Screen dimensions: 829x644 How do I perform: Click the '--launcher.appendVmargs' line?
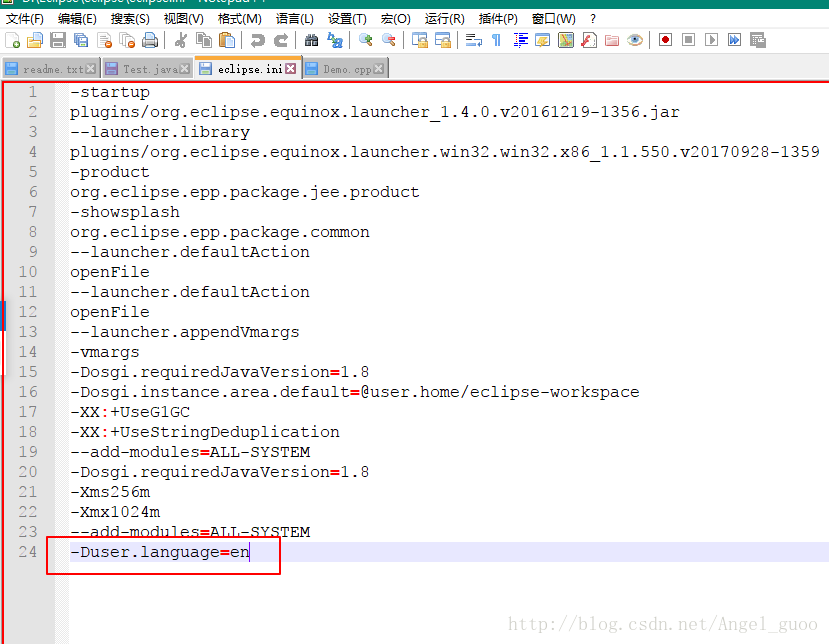click(x=185, y=332)
